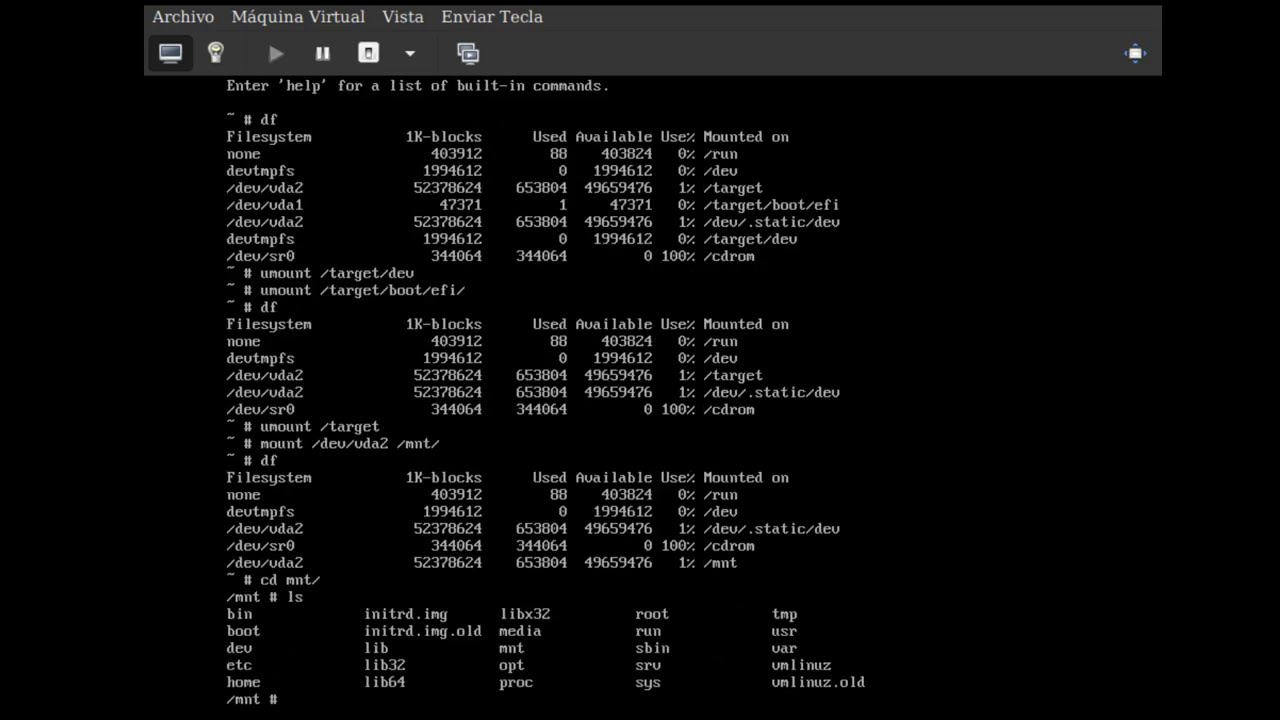Click "etc" in the ls listing

[239, 665]
